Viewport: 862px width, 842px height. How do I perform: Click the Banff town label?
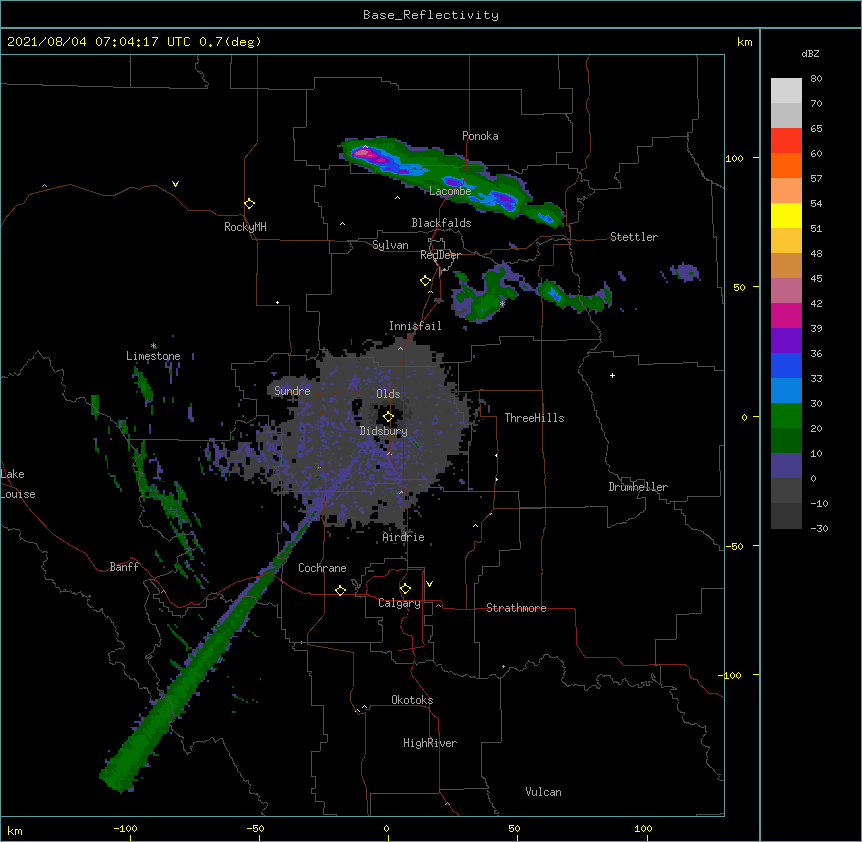click(124, 567)
